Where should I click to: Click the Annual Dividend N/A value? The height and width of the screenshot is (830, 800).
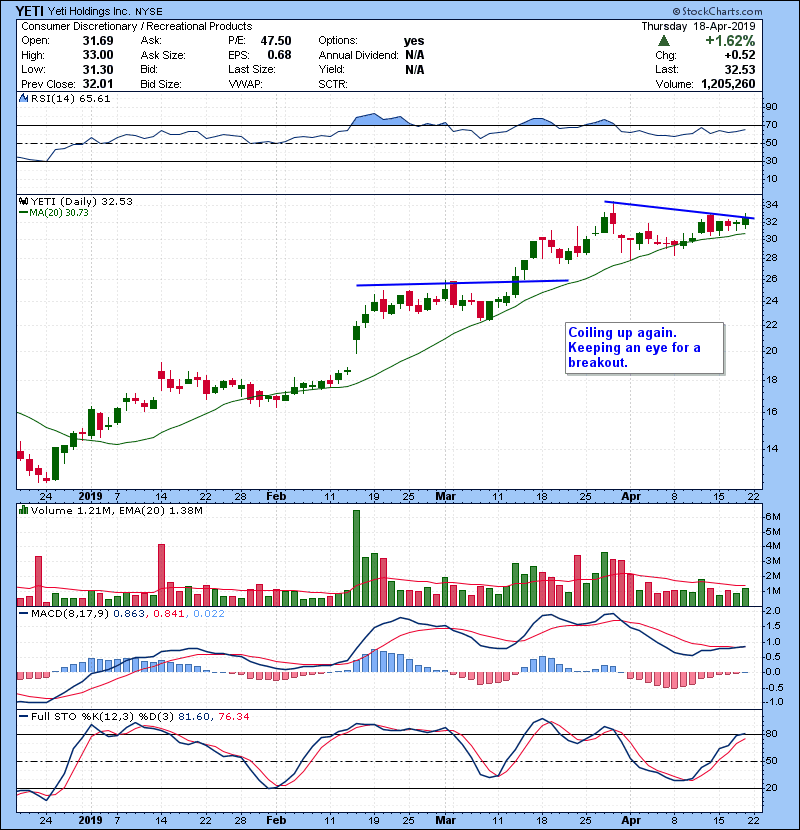point(415,55)
